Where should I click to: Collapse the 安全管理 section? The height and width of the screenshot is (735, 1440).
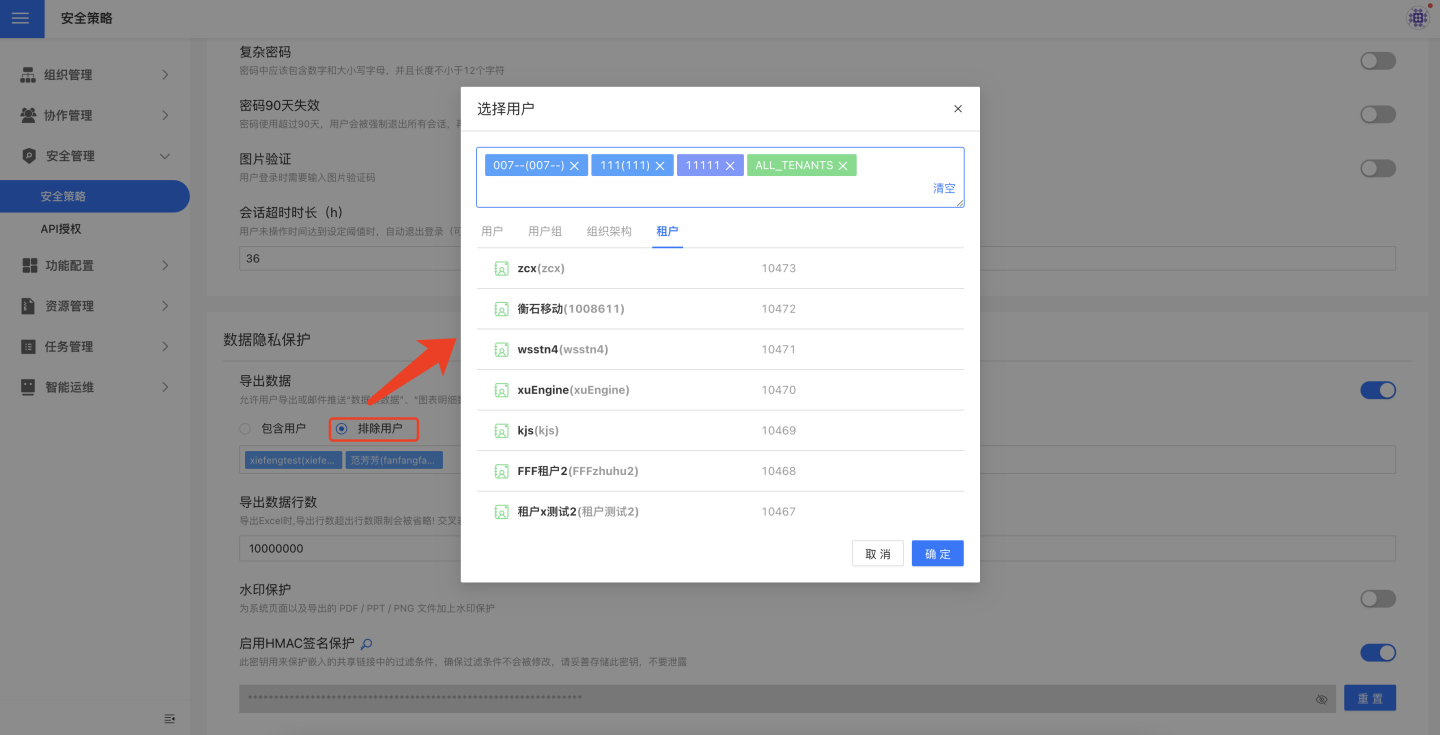tap(95, 156)
